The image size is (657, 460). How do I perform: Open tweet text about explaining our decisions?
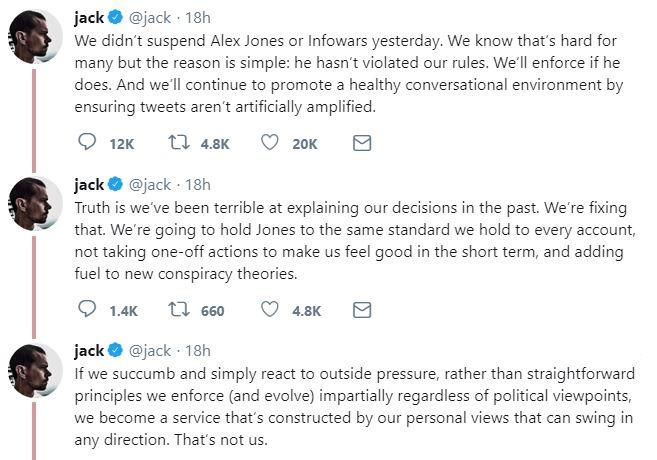[x=354, y=241]
